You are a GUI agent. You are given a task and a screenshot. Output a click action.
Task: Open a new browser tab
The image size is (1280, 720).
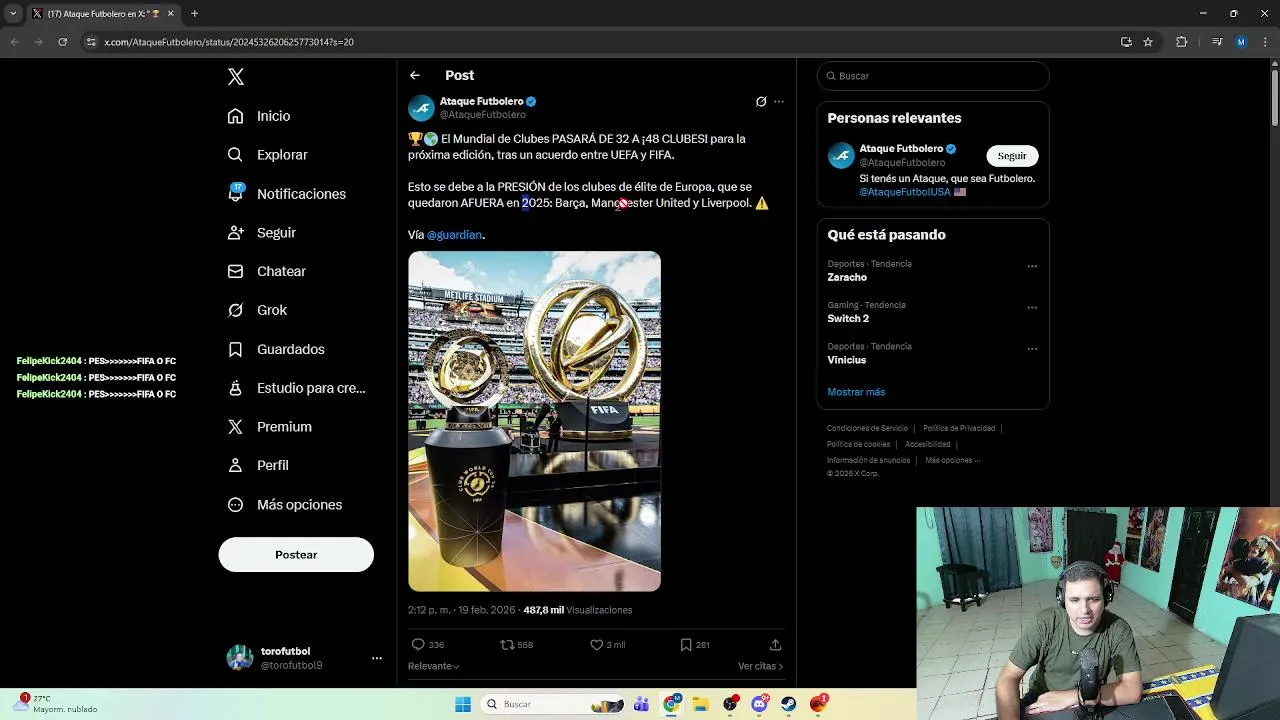194,14
